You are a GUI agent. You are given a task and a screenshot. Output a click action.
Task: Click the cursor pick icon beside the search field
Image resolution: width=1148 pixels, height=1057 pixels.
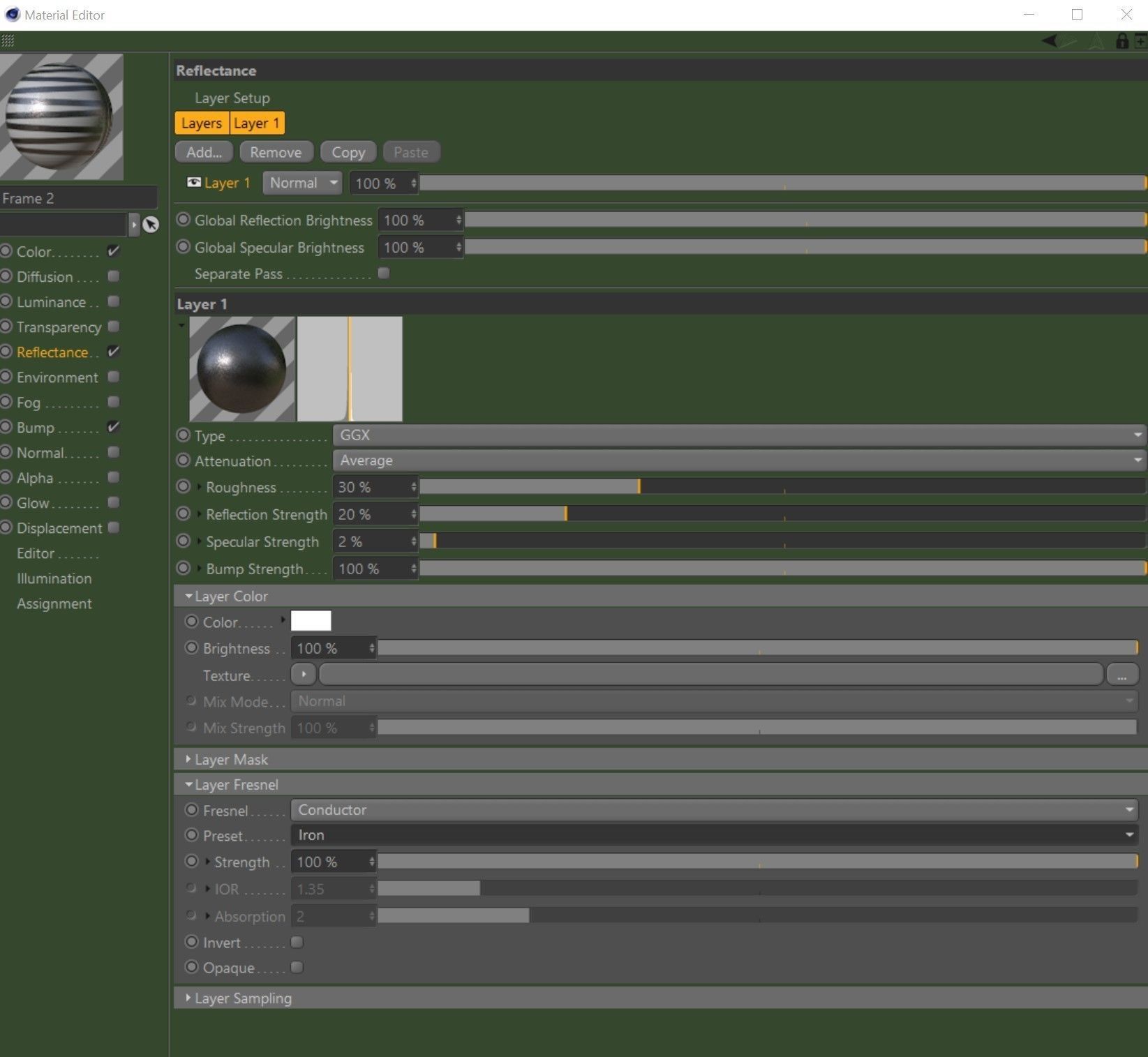pyautogui.click(x=151, y=224)
